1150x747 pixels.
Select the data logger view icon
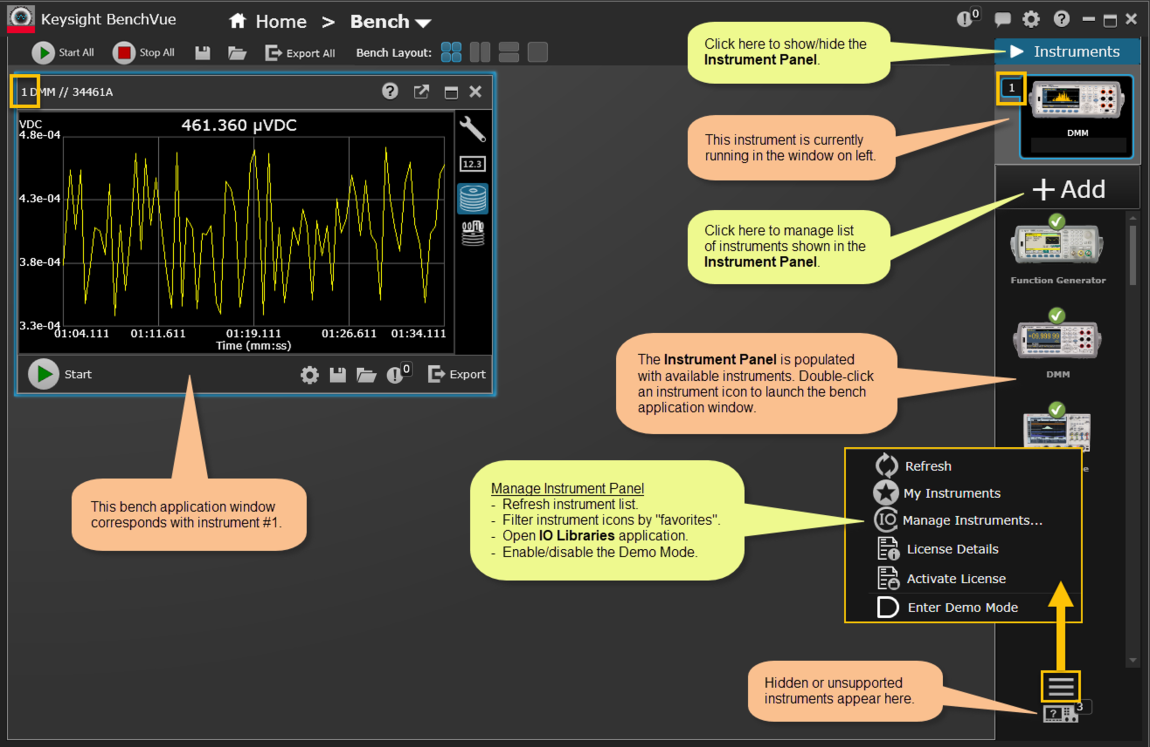(x=472, y=198)
